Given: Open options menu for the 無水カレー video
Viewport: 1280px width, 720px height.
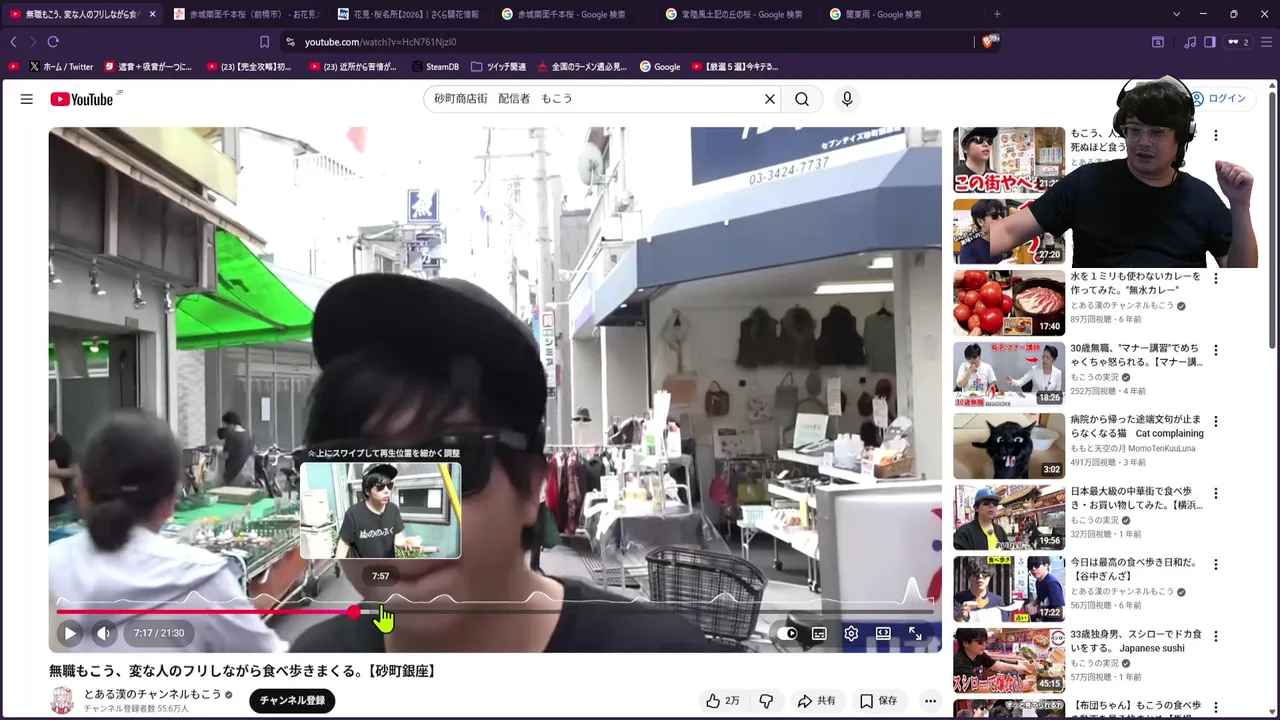Looking at the screenshot, I should click(1216, 279).
